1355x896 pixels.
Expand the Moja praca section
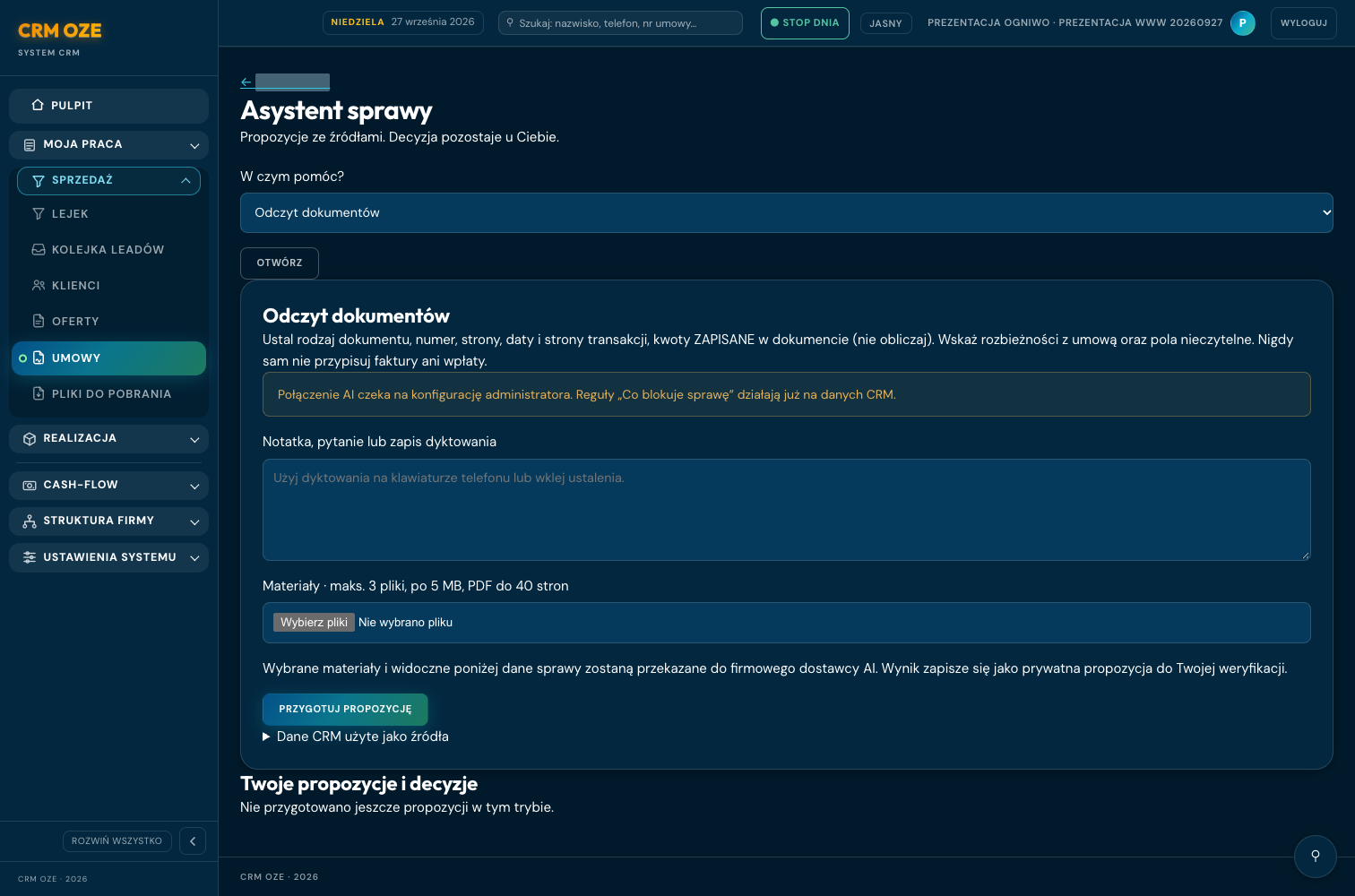(x=108, y=144)
